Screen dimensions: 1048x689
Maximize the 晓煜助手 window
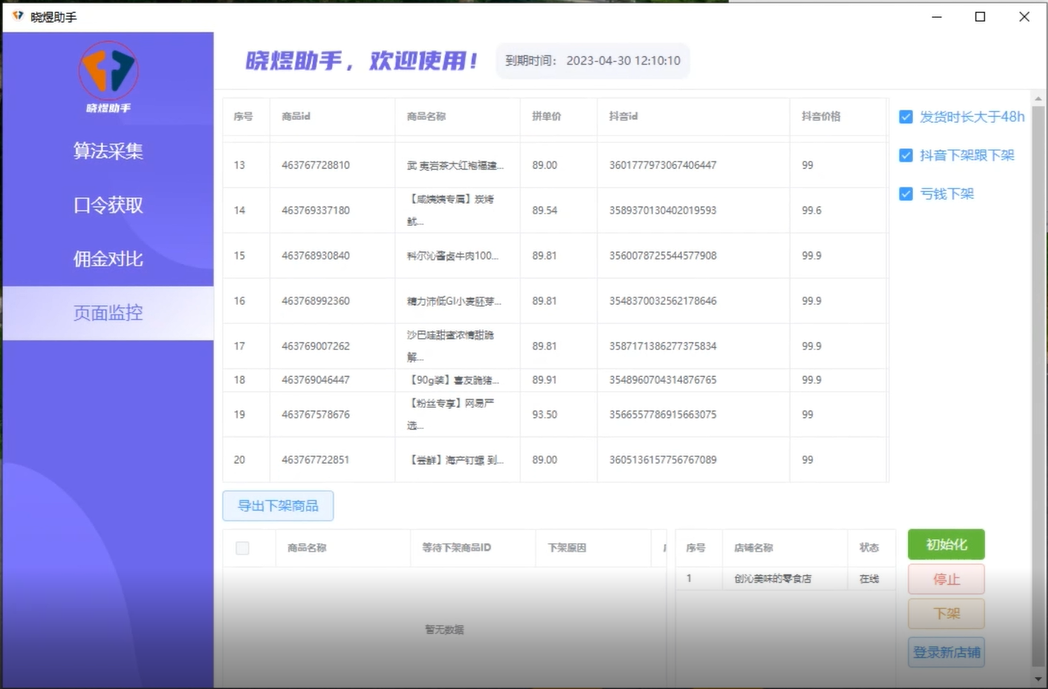point(980,17)
